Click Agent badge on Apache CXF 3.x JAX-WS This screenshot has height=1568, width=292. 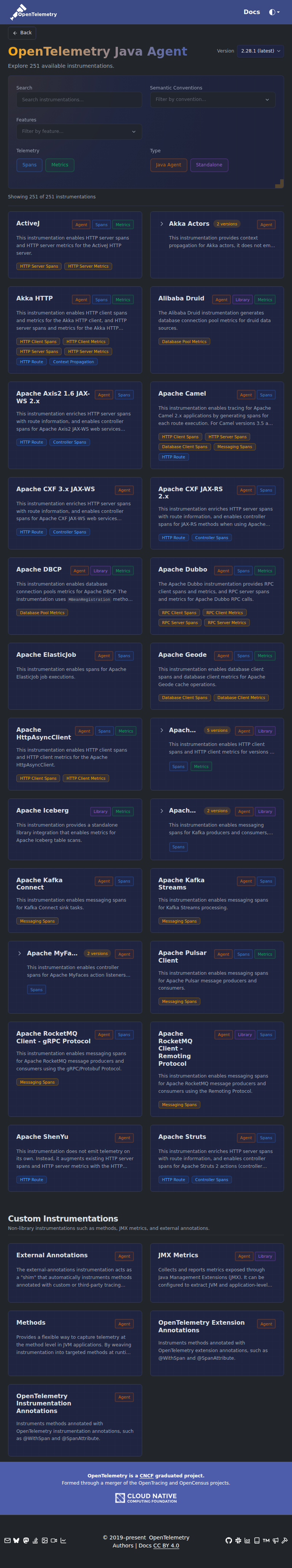pos(124,490)
